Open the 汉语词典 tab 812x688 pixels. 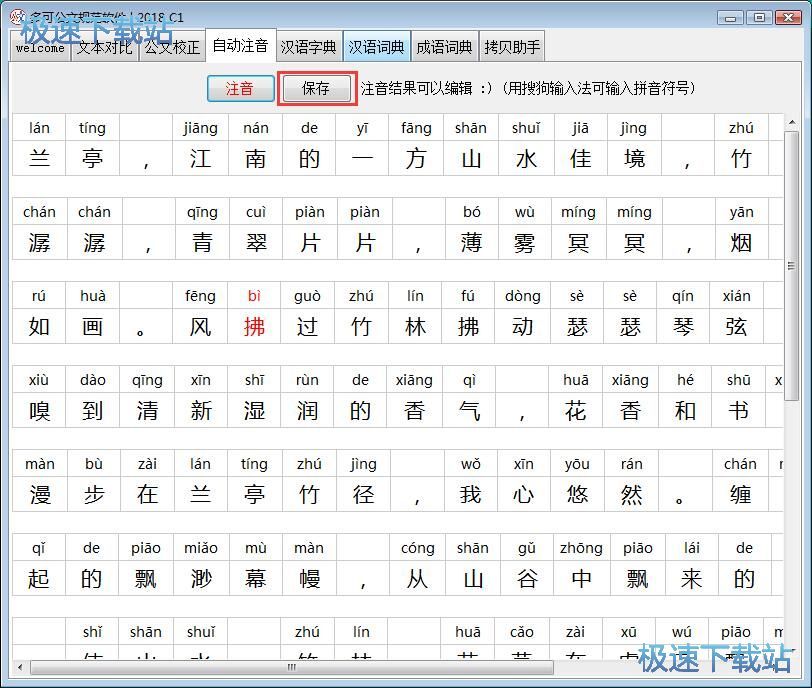point(377,47)
